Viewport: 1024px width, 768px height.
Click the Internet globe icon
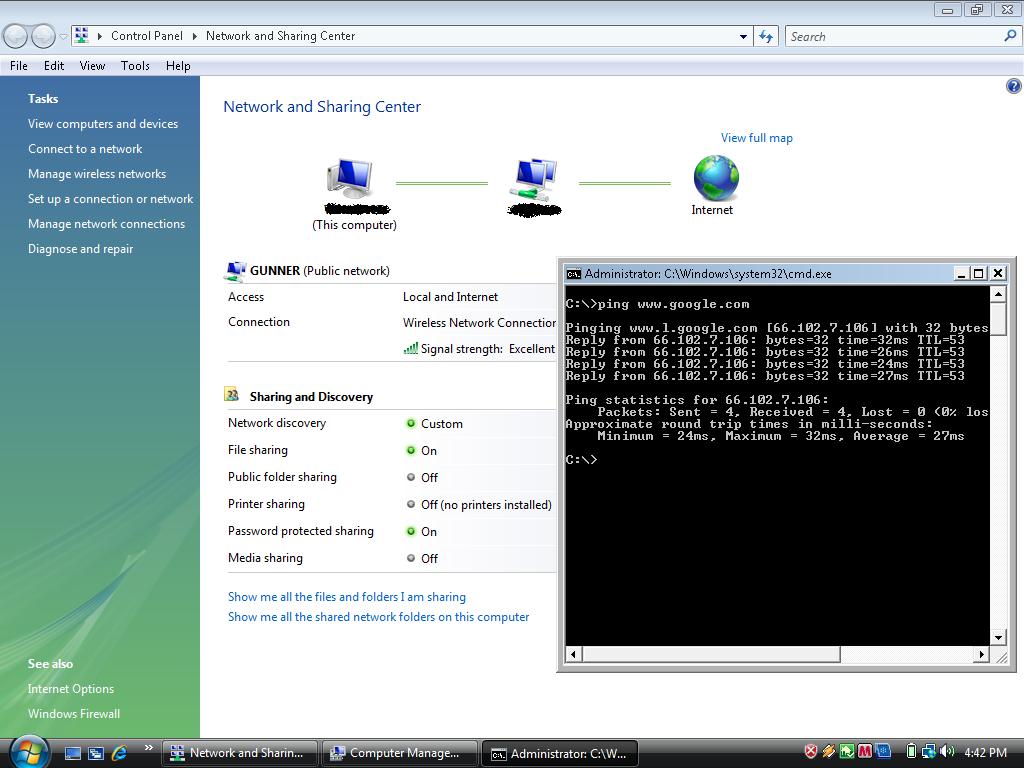click(716, 178)
